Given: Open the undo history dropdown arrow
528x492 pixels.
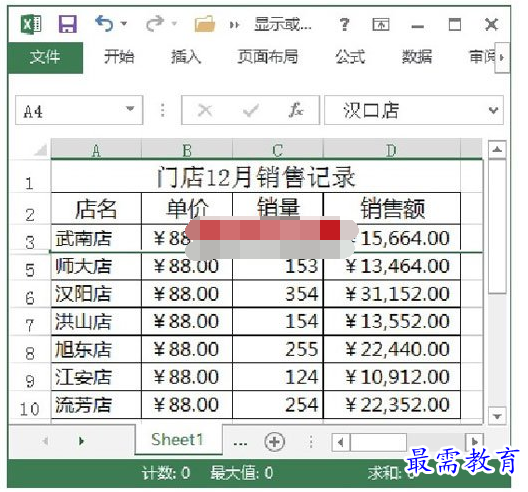Looking at the screenshot, I should coord(124,24).
